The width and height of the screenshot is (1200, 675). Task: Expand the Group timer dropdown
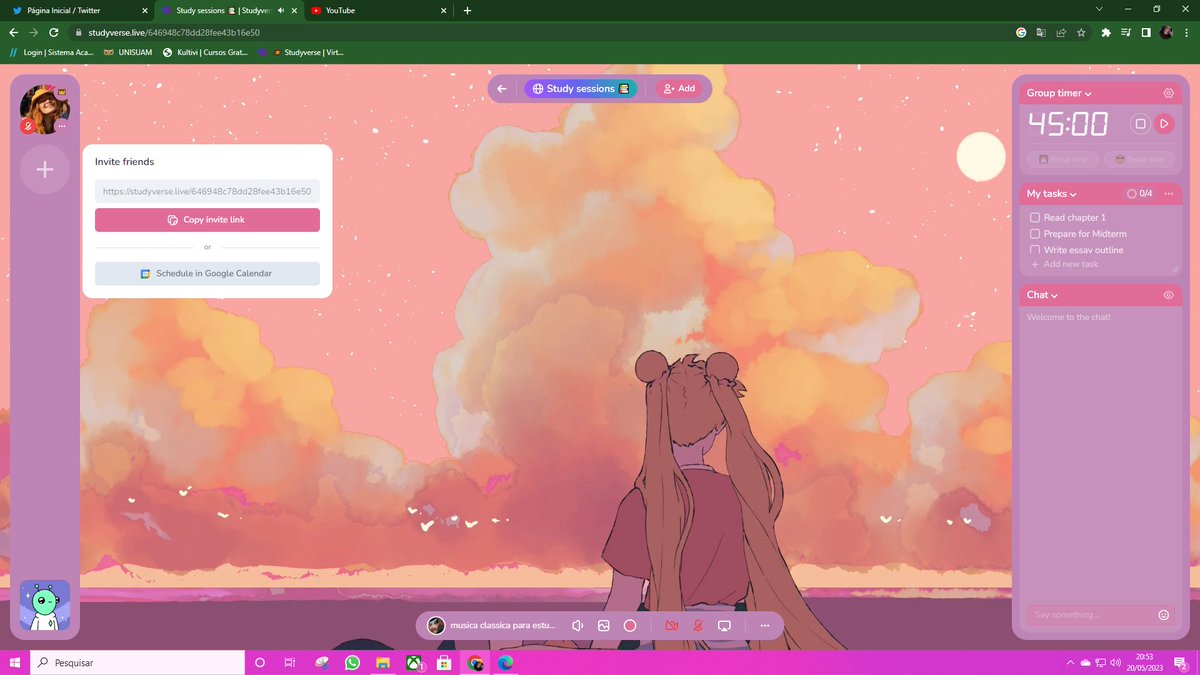tap(1059, 93)
